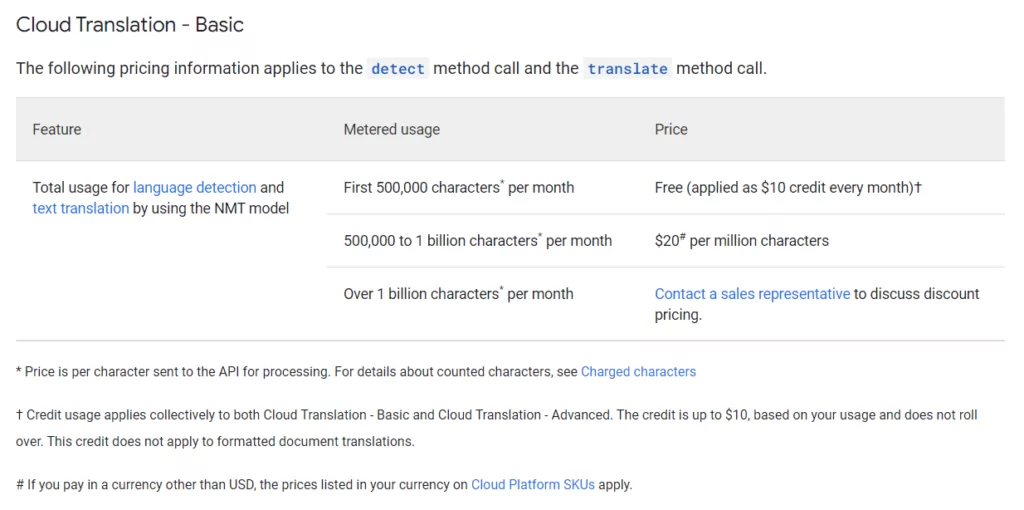1024x510 pixels.
Task: Open the language detection link
Action: 195,187
